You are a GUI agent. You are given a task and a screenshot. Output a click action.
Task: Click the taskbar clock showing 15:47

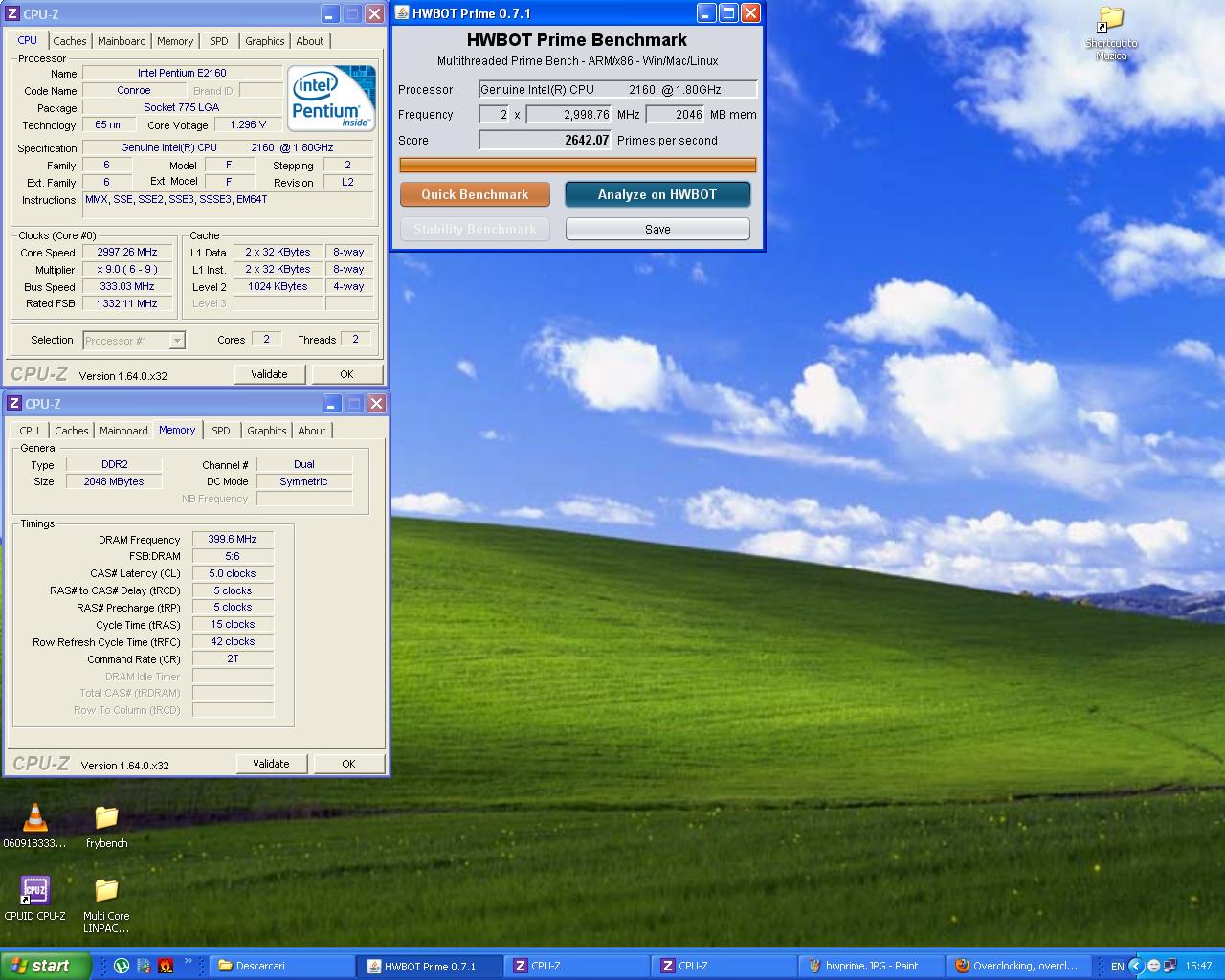(x=1198, y=967)
